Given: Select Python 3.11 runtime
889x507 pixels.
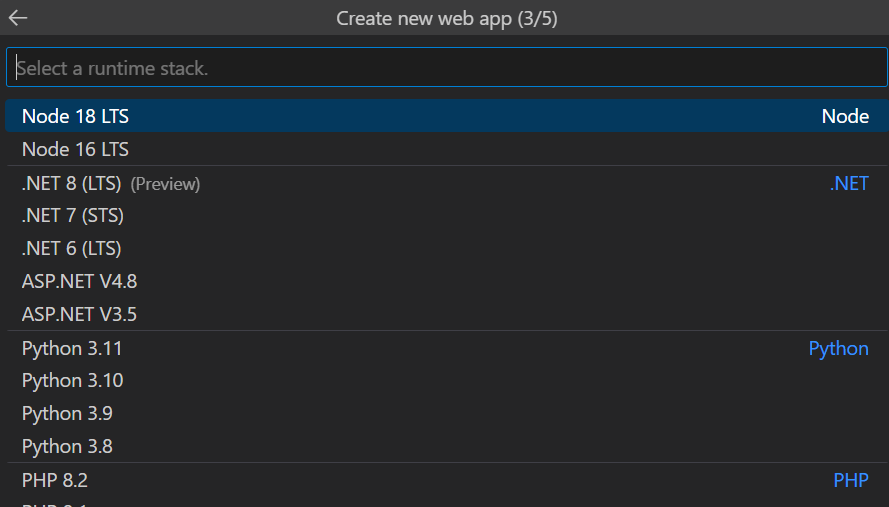Looking at the screenshot, I should tap(72, 348).
